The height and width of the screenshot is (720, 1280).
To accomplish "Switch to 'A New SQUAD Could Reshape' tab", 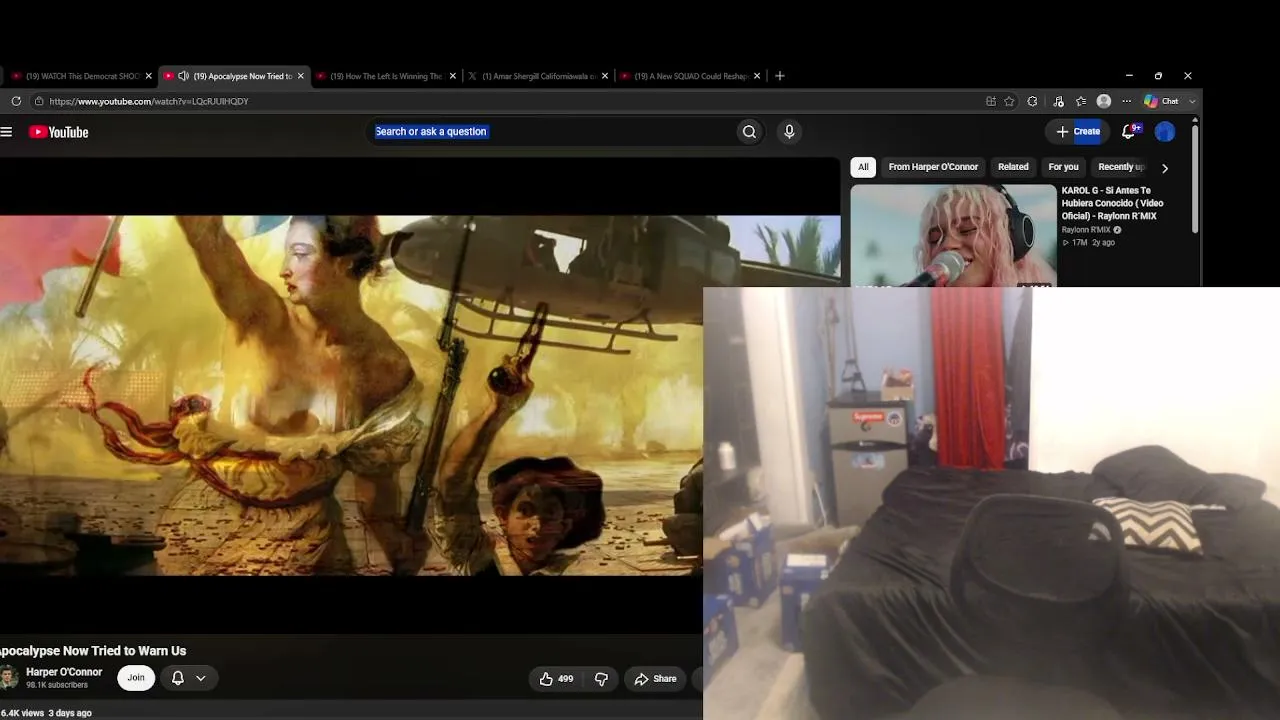I will coord(689,76).
